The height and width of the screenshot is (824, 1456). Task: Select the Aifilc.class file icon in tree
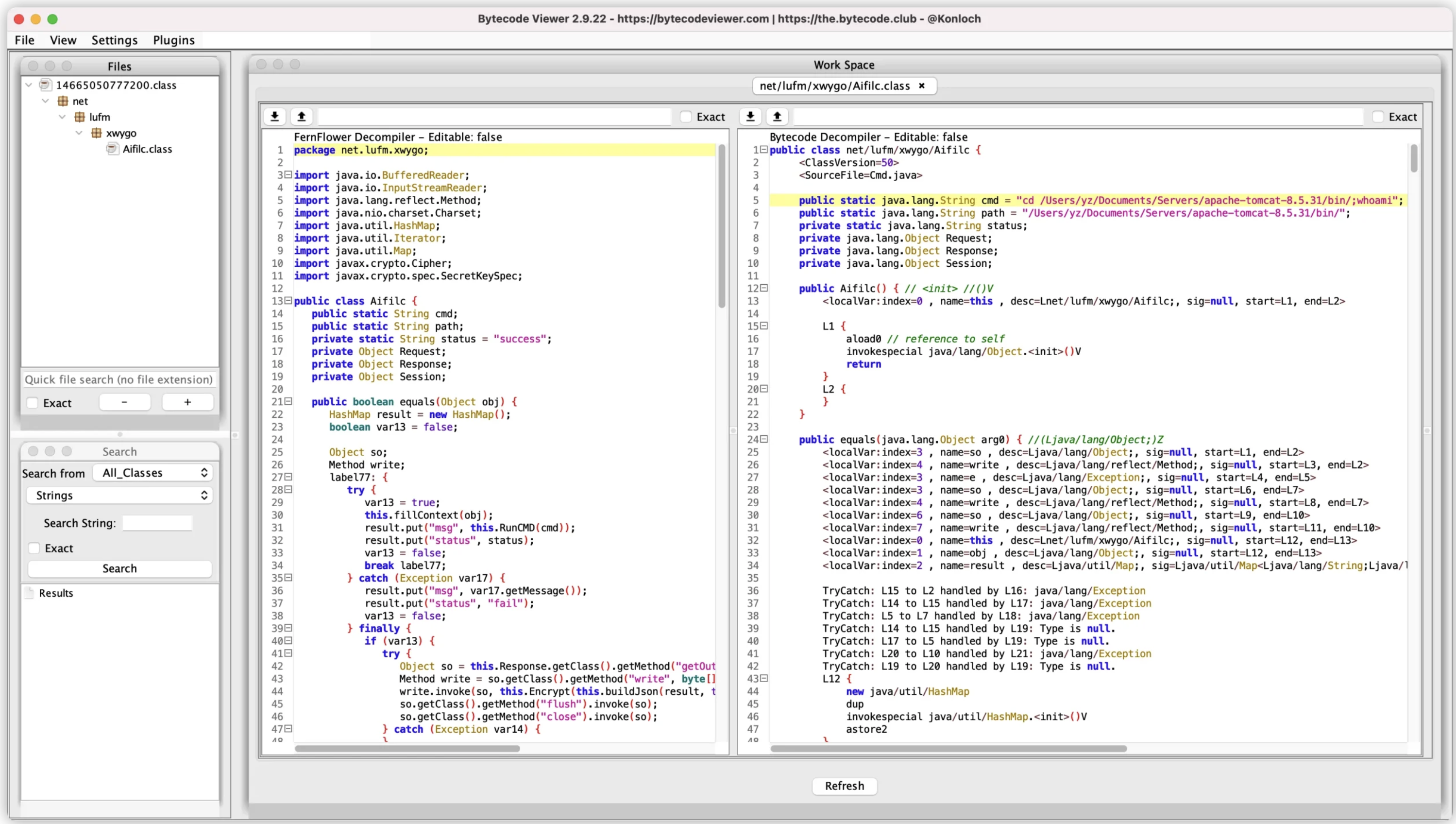click(x=112, y=149)
